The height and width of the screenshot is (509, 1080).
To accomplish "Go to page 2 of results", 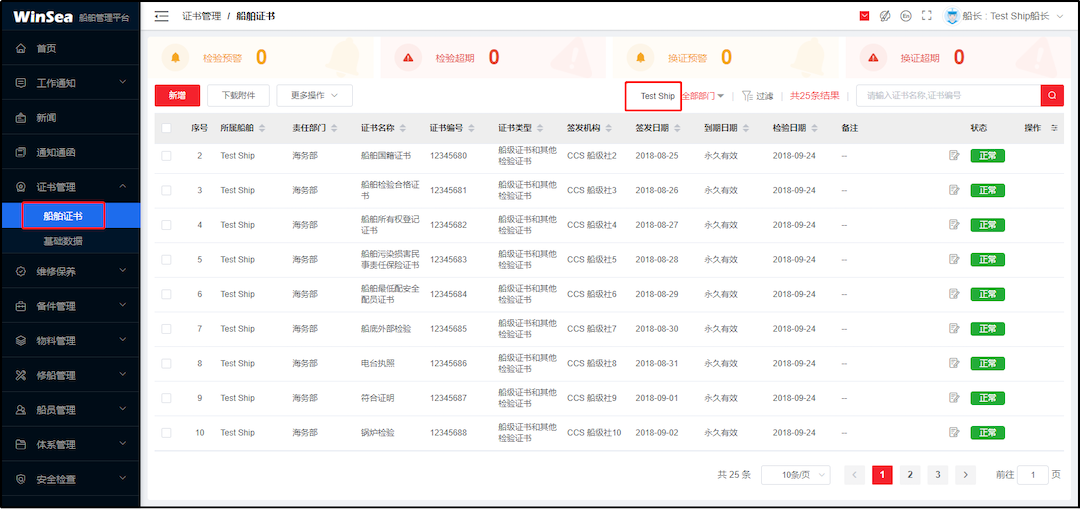I will click(x=910, y=475).
